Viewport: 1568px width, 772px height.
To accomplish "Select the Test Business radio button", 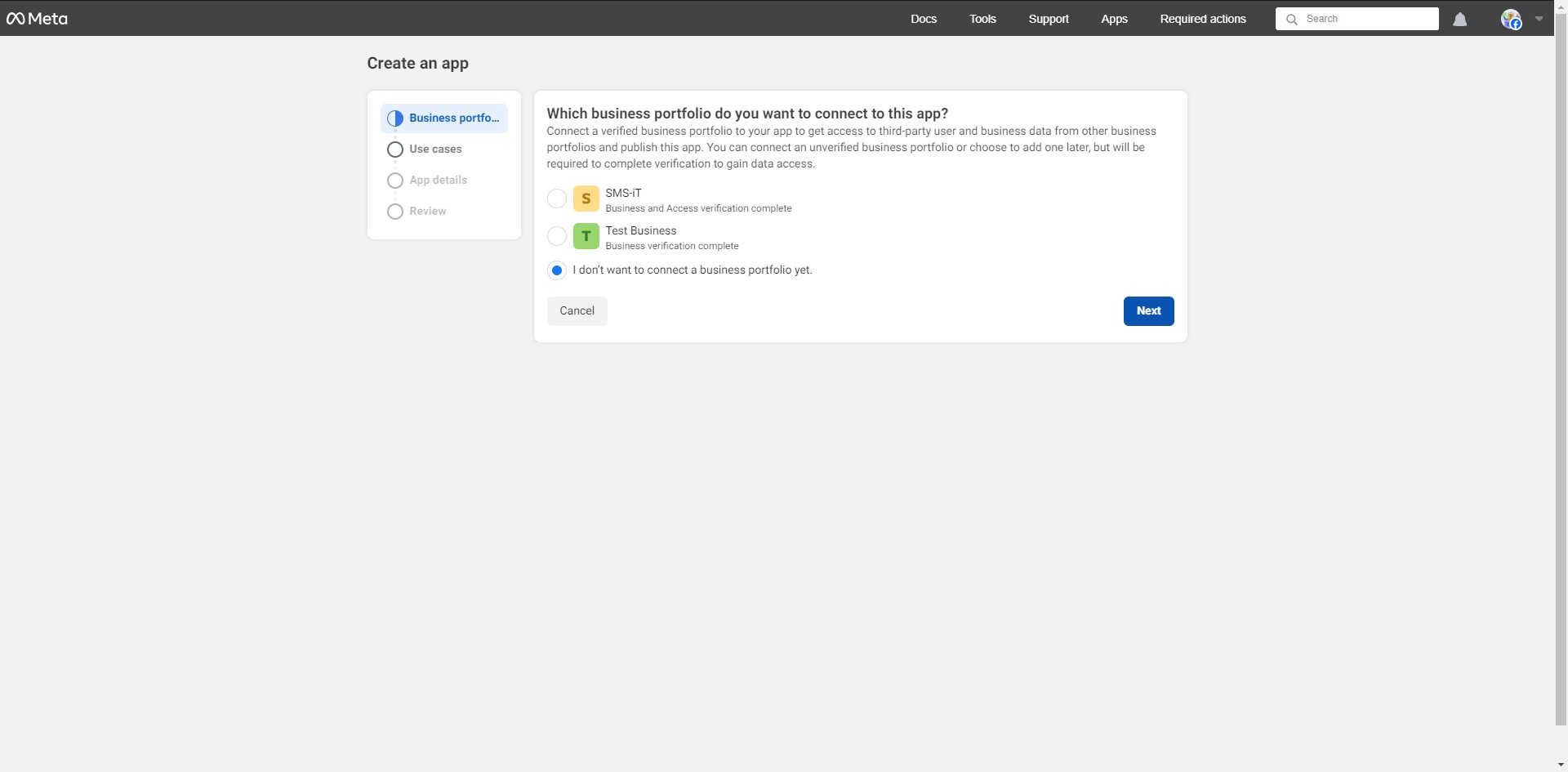I will [x=556, y=236].
